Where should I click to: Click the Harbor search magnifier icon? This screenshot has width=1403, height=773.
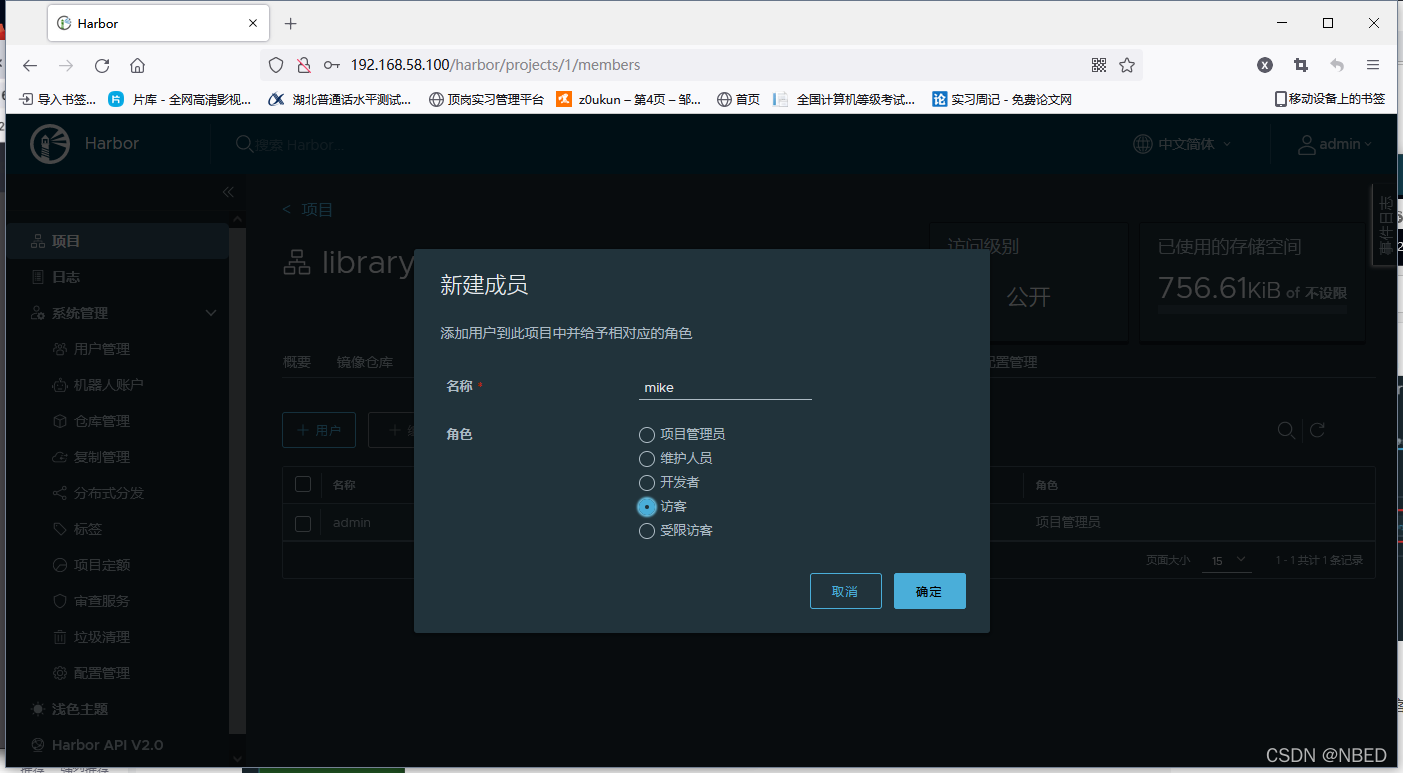point(243,144)
